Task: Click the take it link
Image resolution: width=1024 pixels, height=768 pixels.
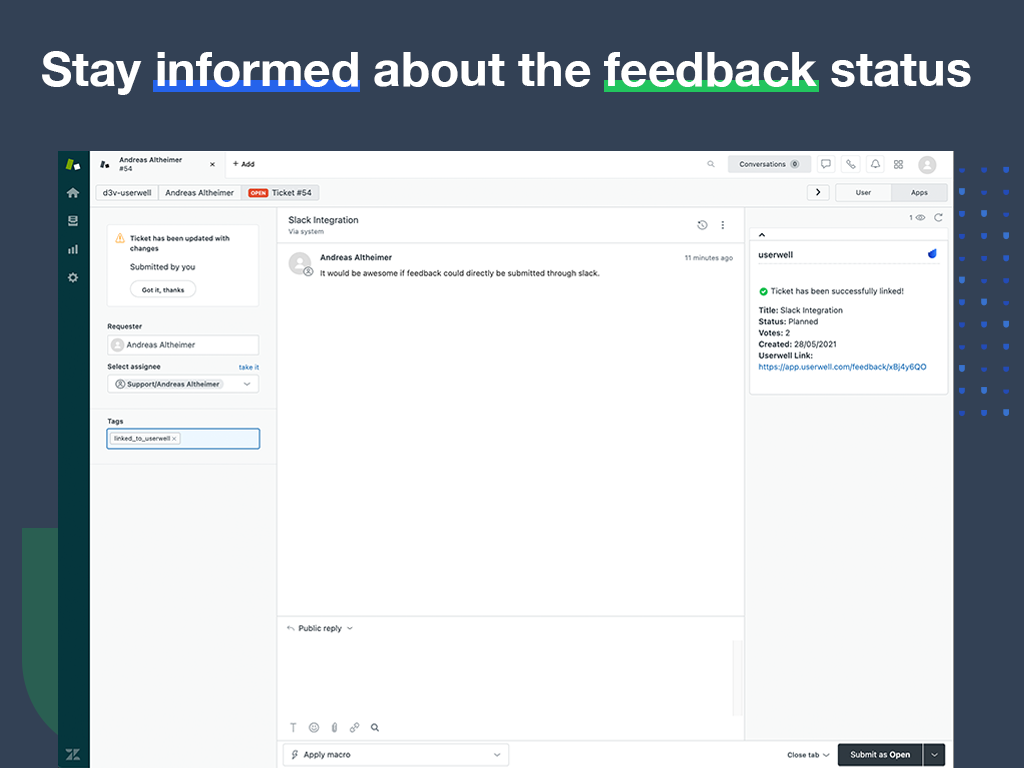Action: click(248, 367)
